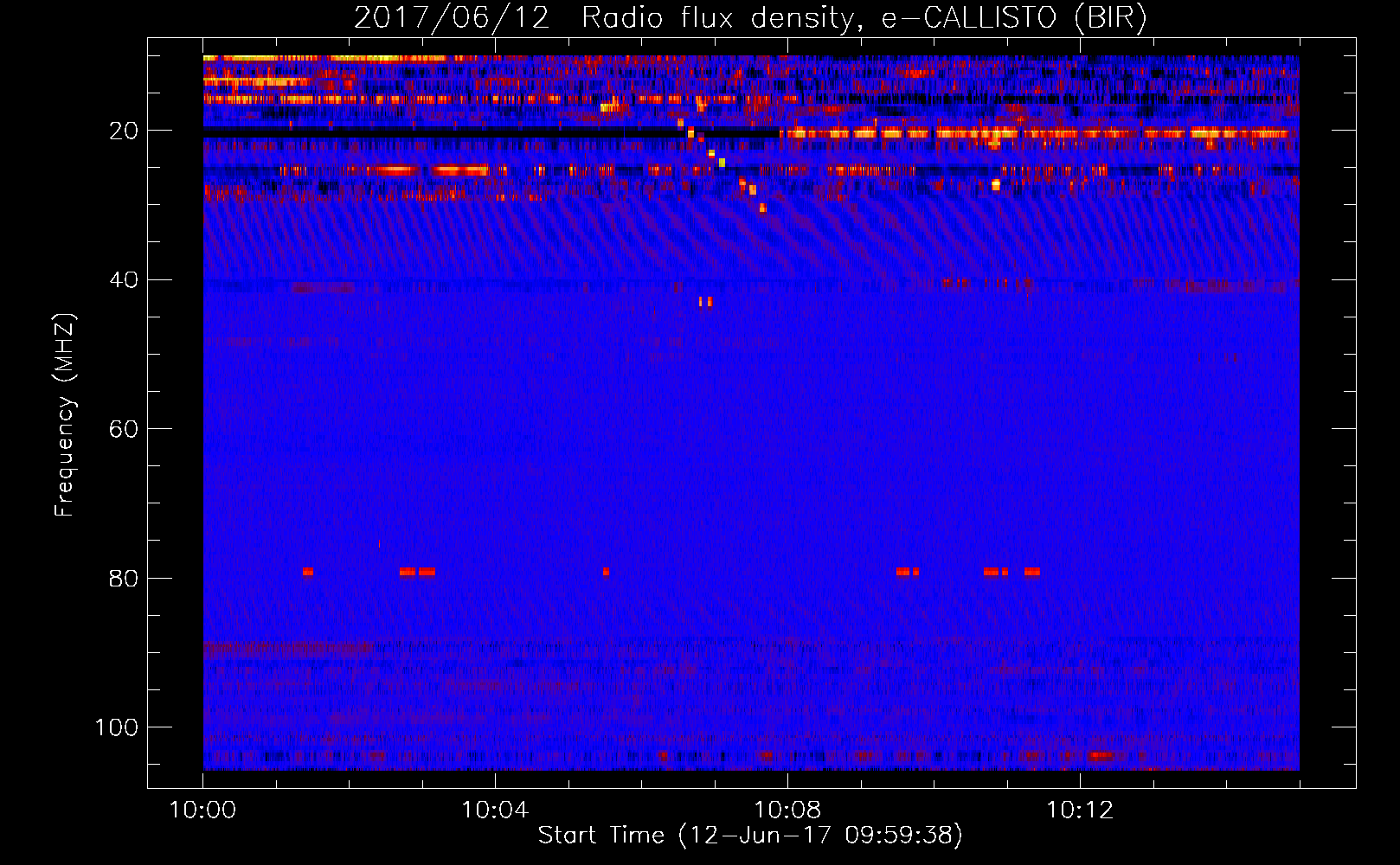1400x865 pixels.
Task: Click the lone red 80 MHz burst near 10:05:30
Action: click(x=606, y=572)
